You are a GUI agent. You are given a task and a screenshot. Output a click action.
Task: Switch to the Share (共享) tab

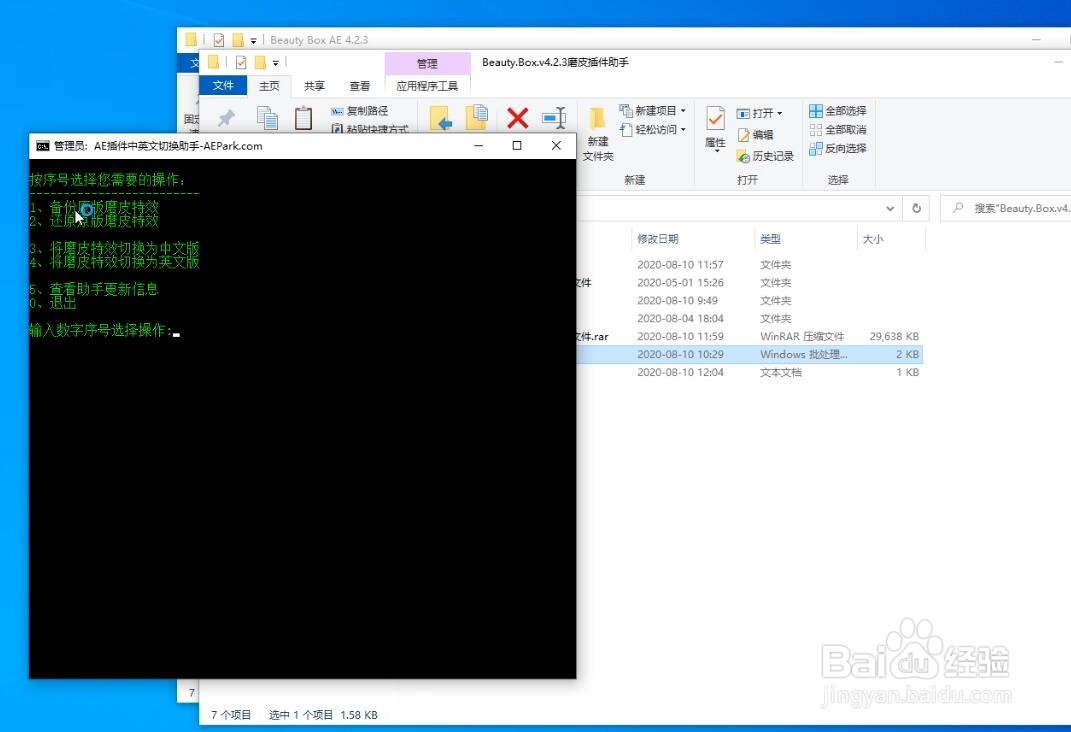coord(314,86)
